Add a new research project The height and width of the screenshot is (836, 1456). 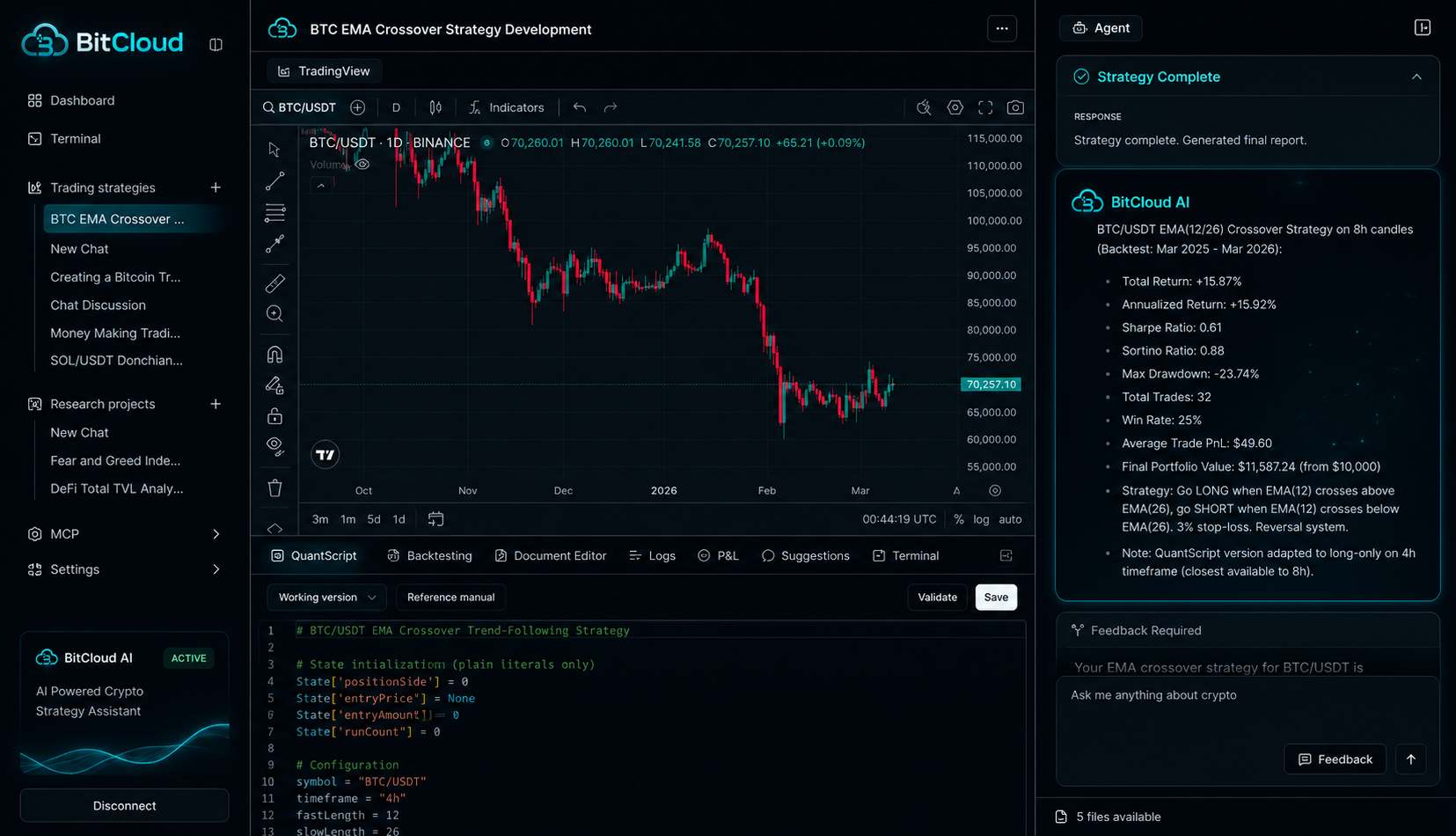216,404
